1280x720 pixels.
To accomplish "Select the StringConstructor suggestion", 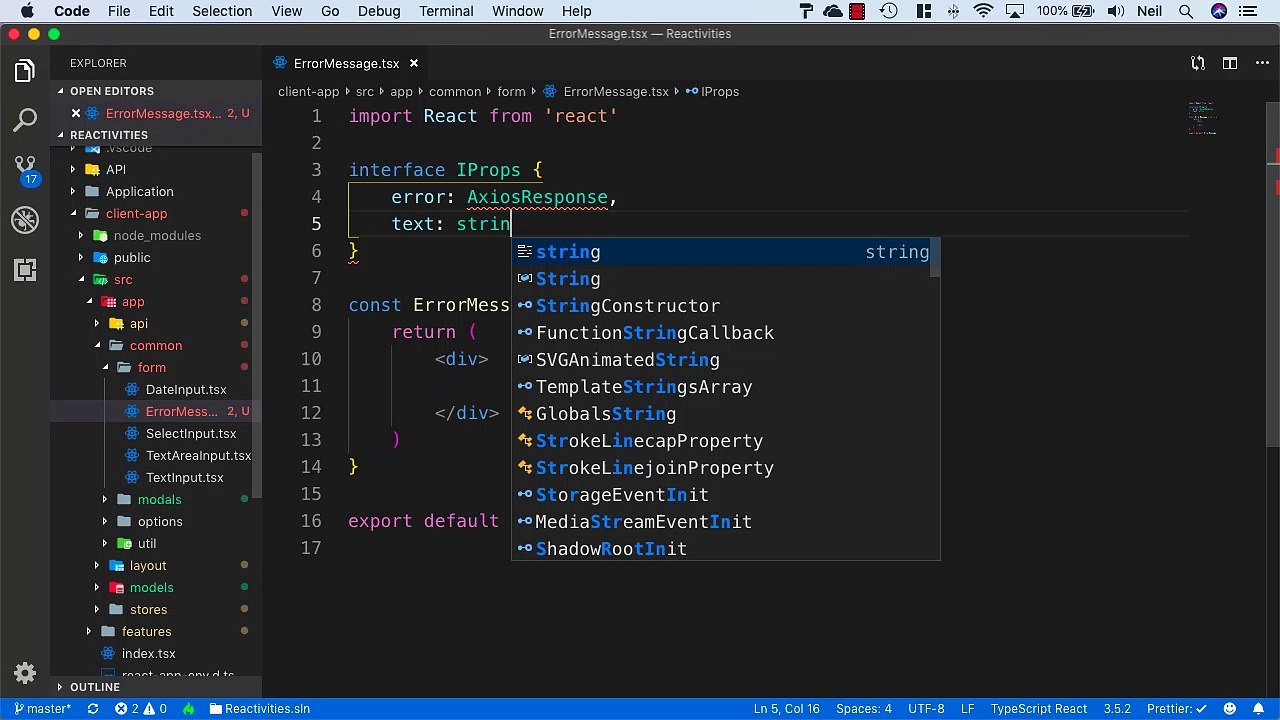I will pyautogui.click(x=725, y=306).
